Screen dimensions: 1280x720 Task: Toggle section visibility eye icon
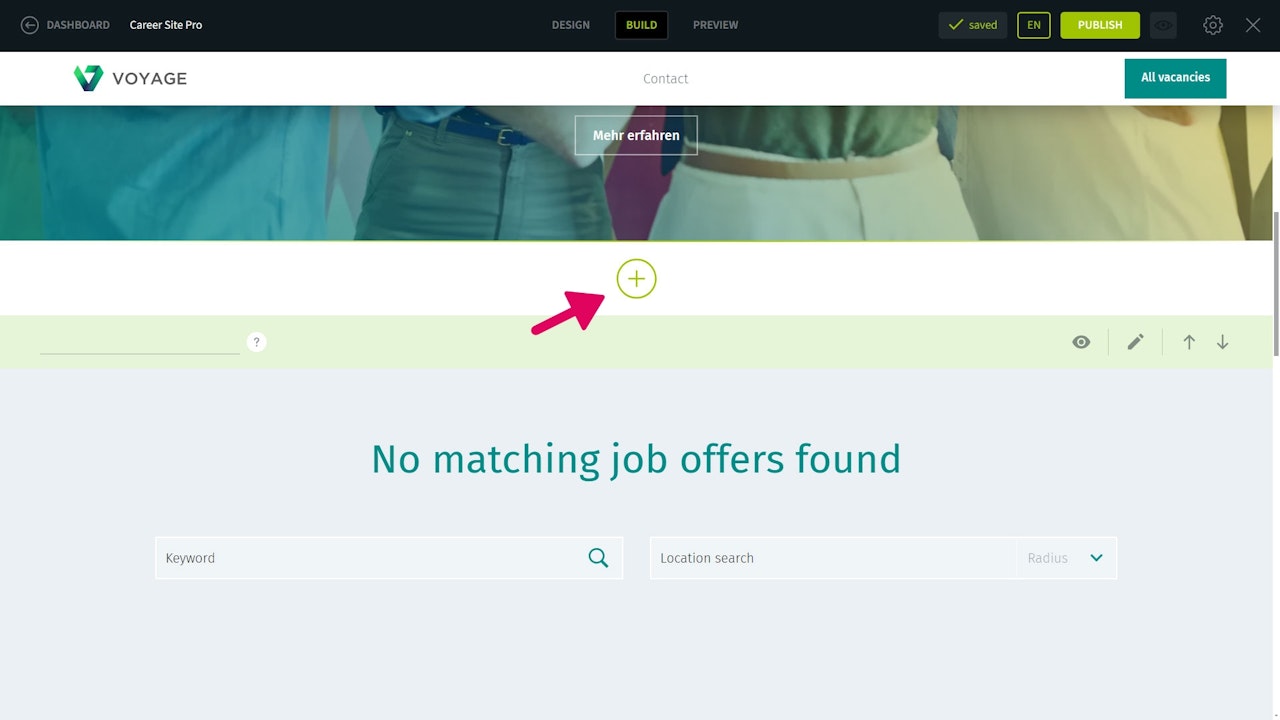click(x=1081, y=342)
